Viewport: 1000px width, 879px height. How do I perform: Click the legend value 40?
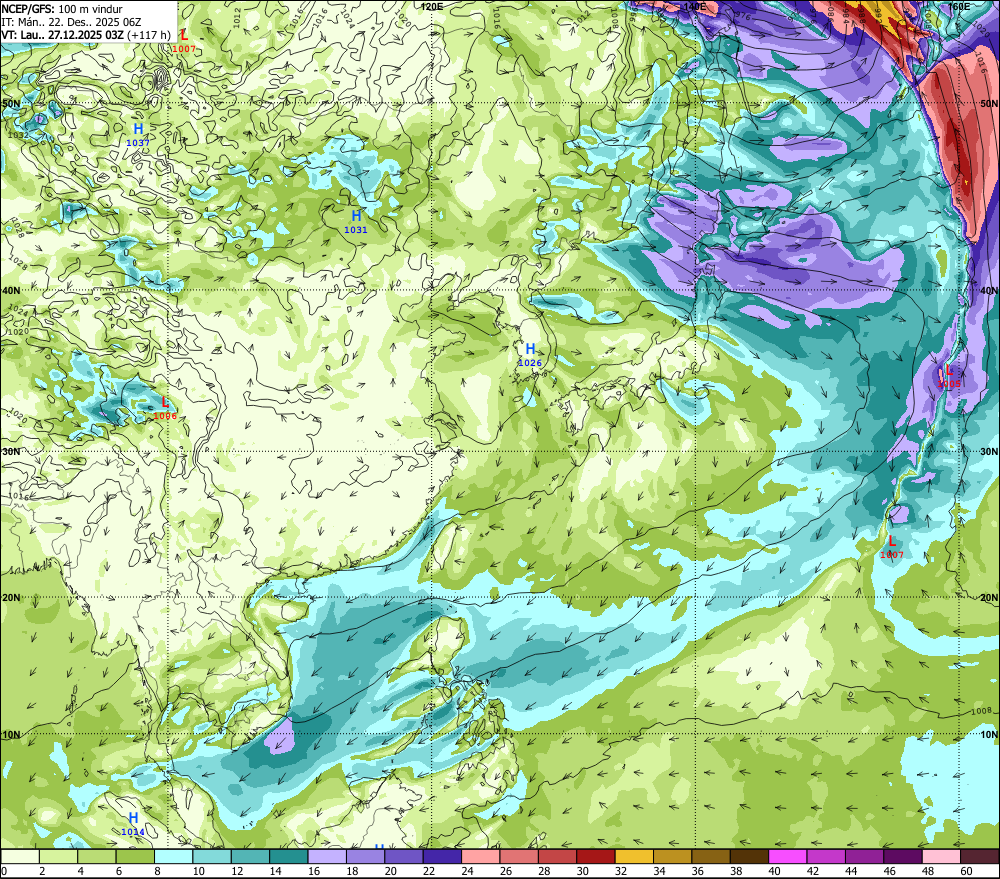pos(775,871)
